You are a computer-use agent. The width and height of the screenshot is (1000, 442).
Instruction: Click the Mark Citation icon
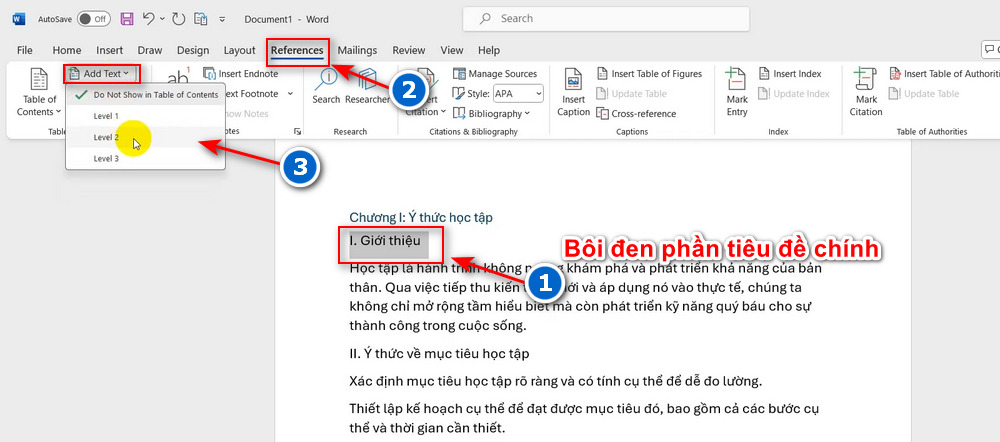click(866, 92)
